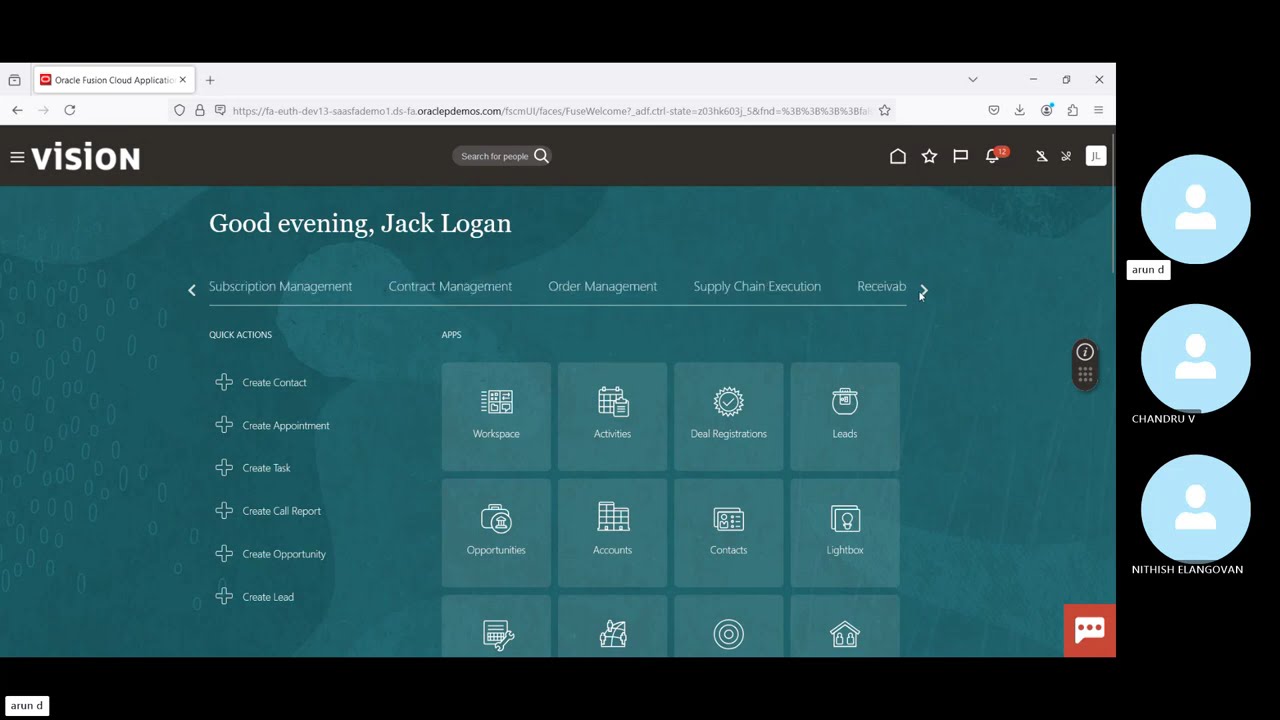Open the Activities app
1280x720 pixels.
(x=612, y=416)
